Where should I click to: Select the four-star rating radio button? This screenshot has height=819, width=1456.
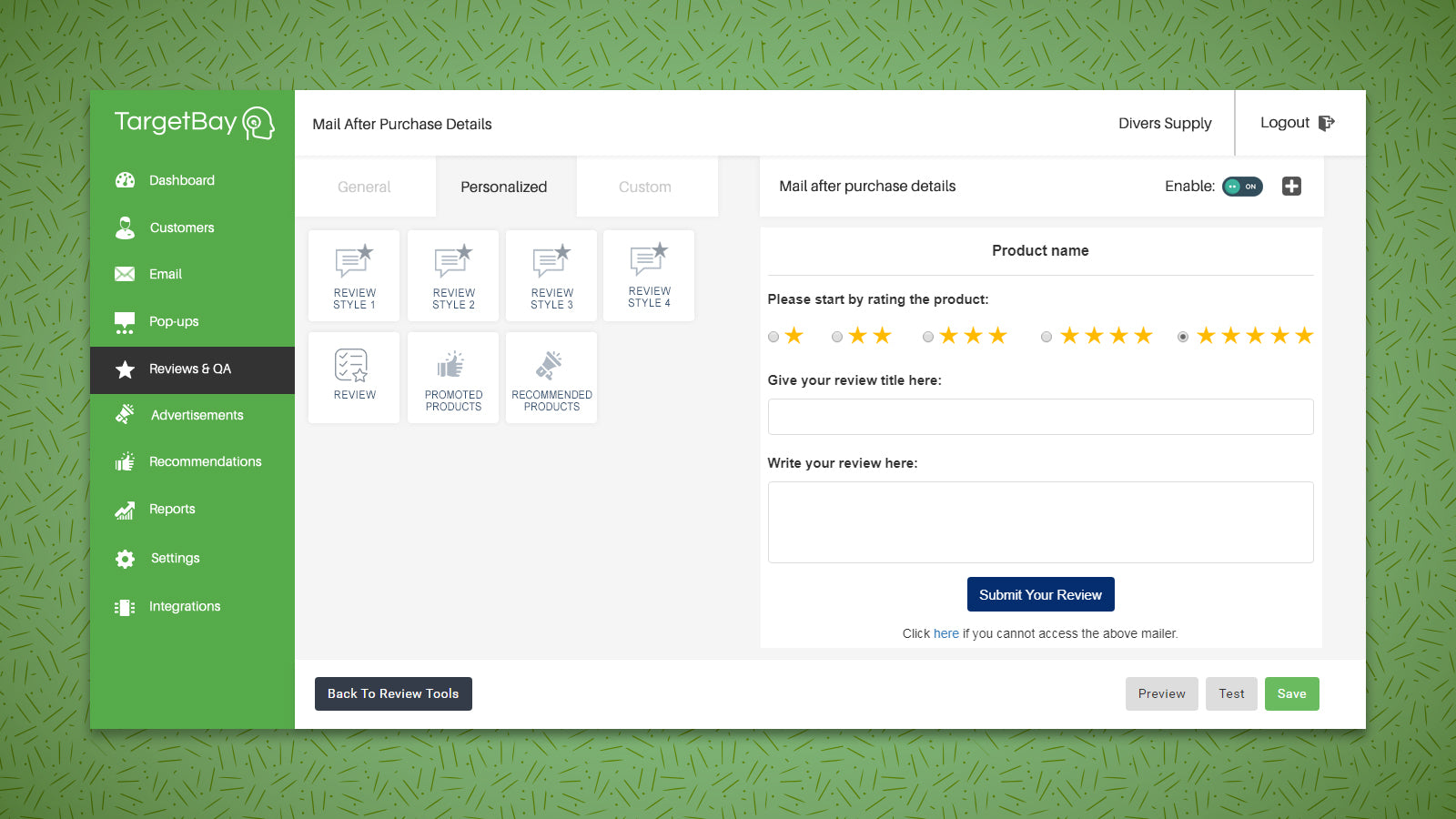coord(1046,337)
